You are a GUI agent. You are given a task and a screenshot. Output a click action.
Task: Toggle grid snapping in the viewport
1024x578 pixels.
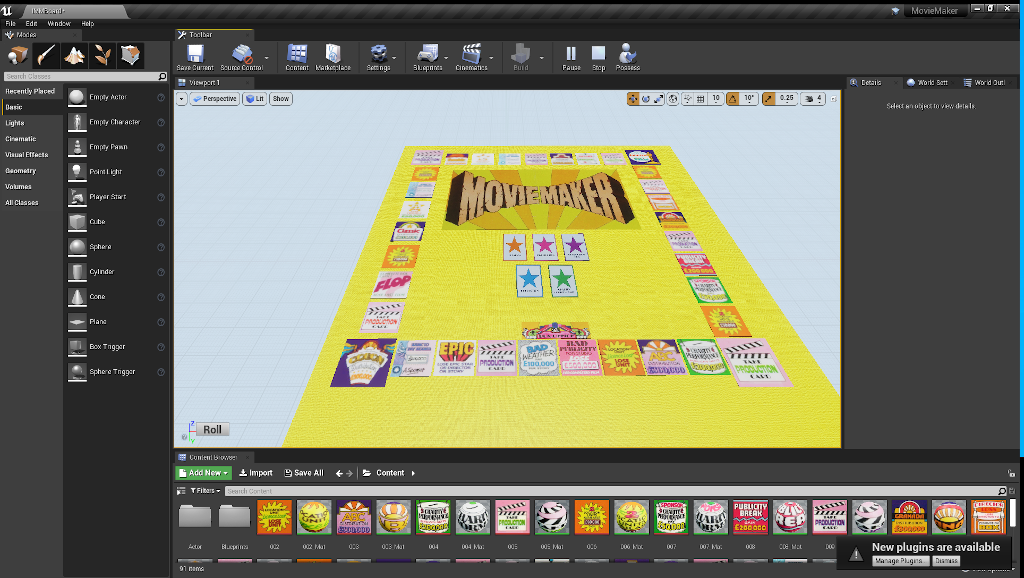(x=701, y=99)
